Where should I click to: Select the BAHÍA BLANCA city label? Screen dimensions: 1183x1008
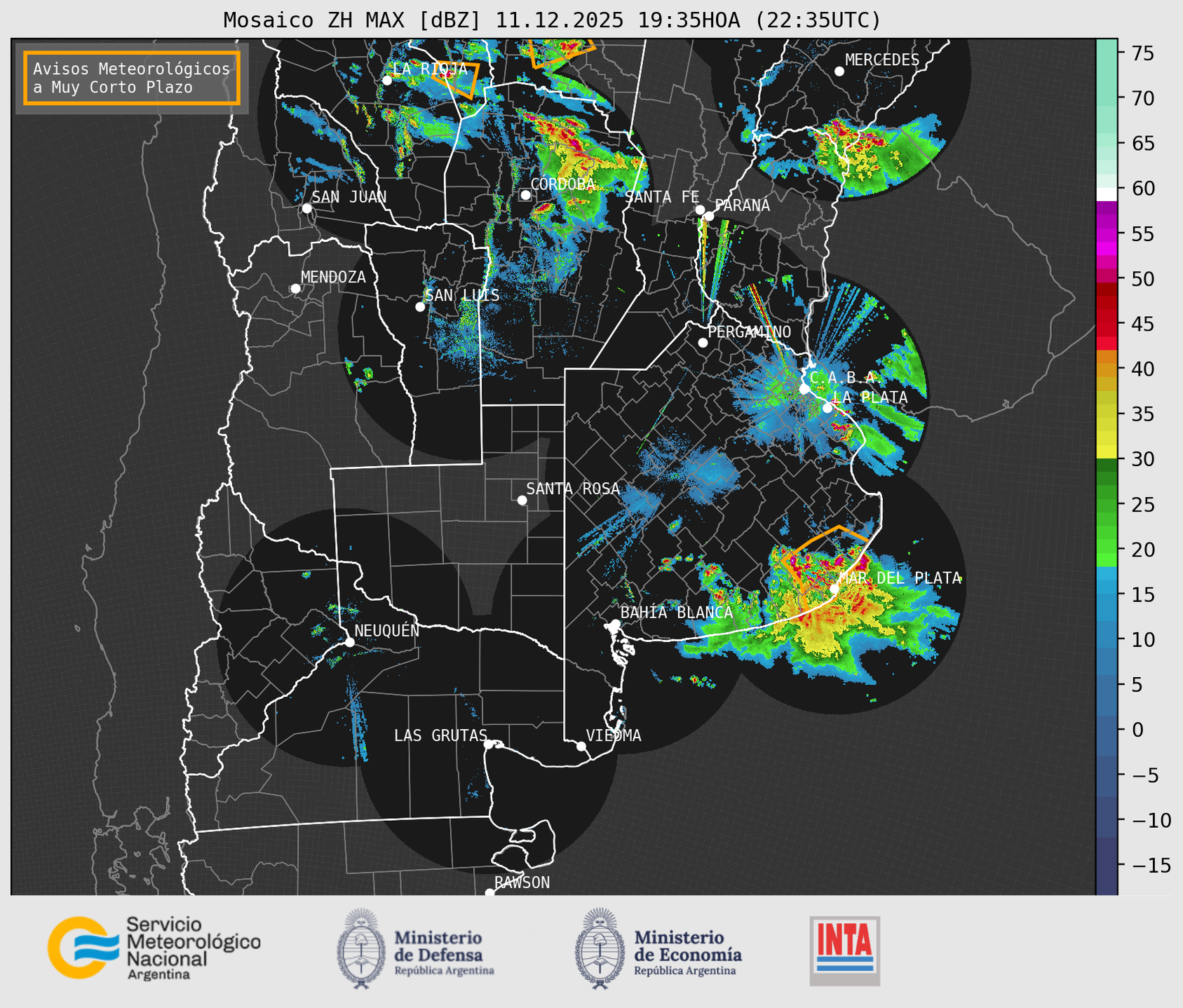pyautogui.click(x=677, y=613)
